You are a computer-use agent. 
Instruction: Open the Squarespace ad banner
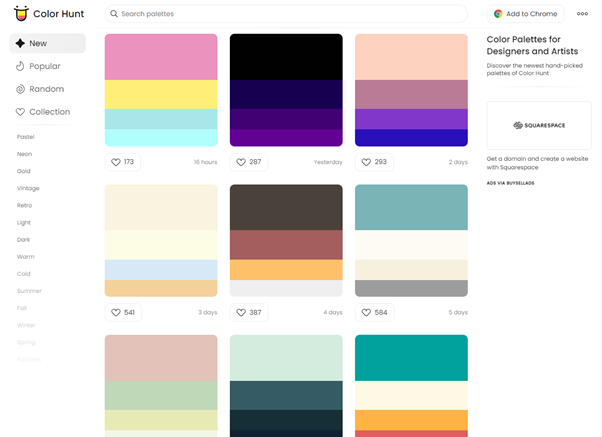(538, 125)
